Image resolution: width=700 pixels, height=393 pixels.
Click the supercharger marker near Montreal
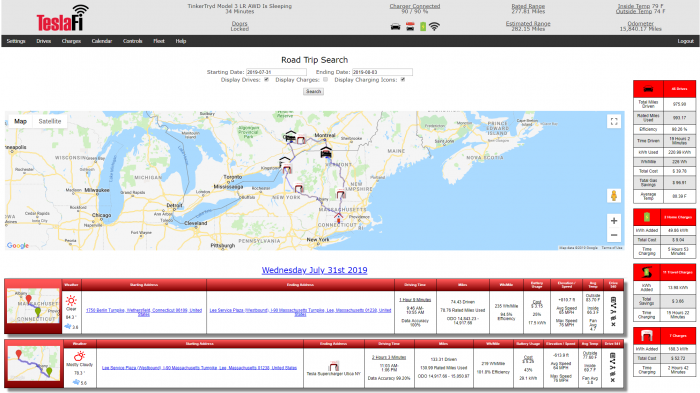tap(301, 140)
